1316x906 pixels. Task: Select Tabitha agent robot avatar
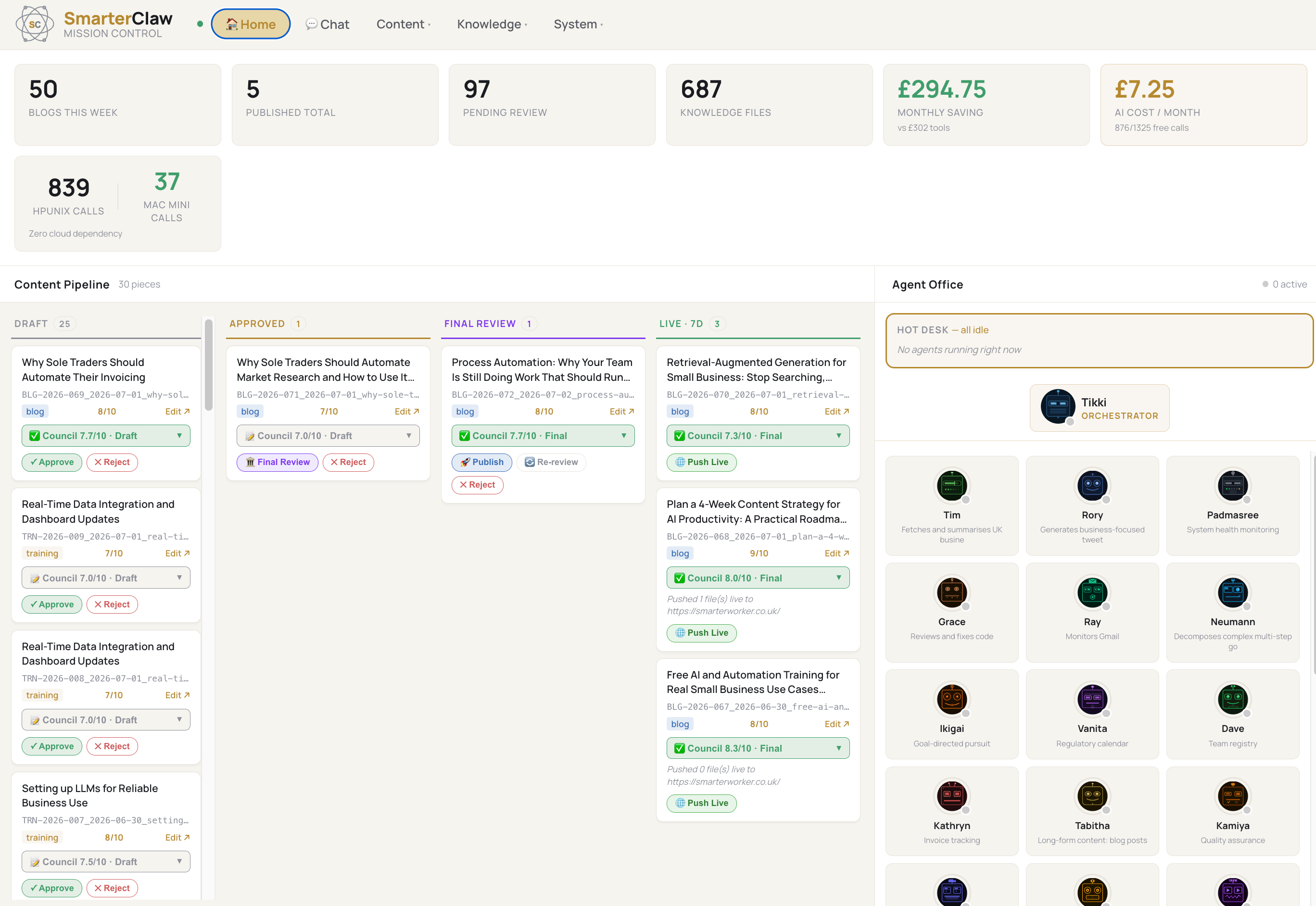(1092, 796)
